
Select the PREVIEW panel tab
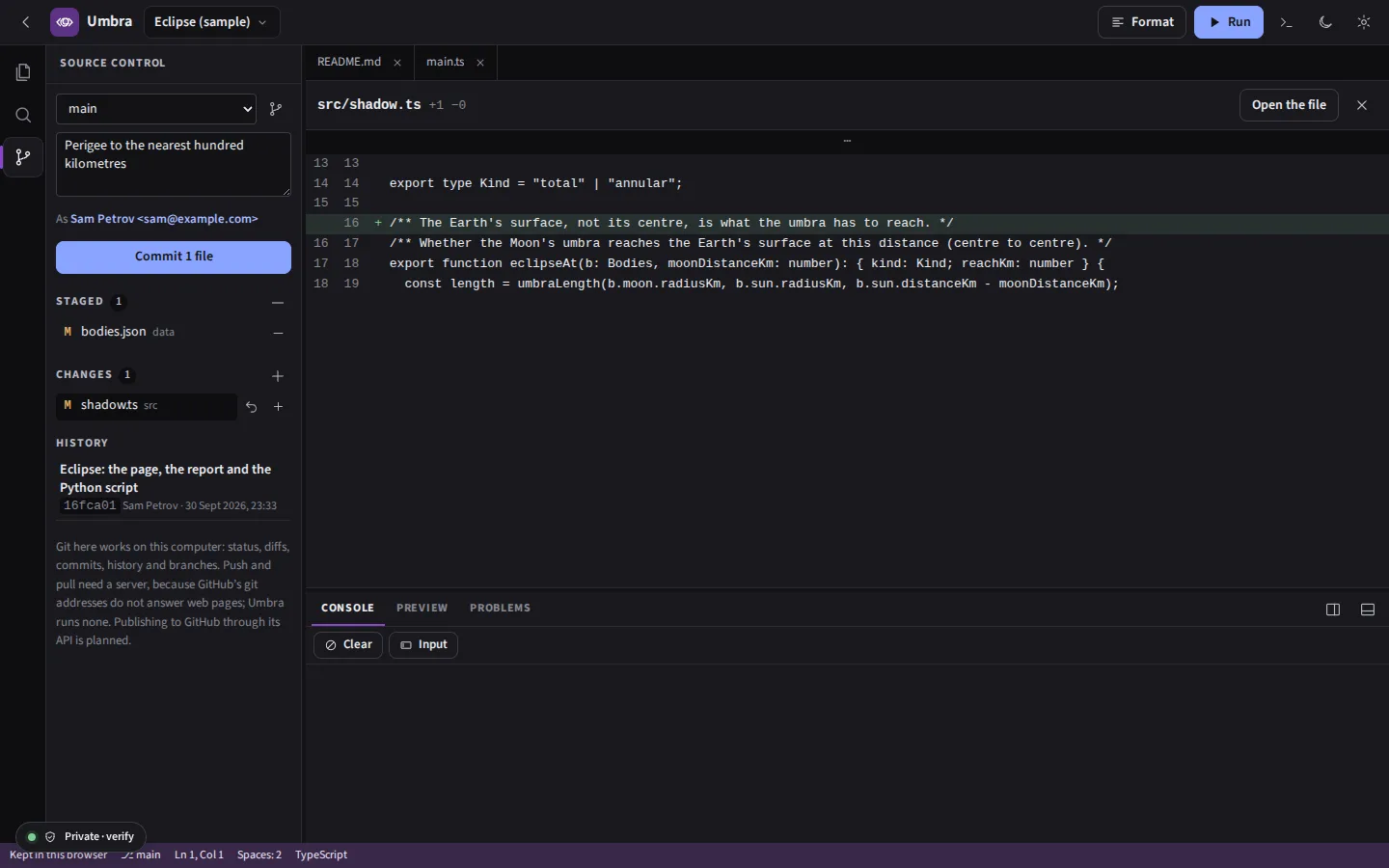coord(422,609)
